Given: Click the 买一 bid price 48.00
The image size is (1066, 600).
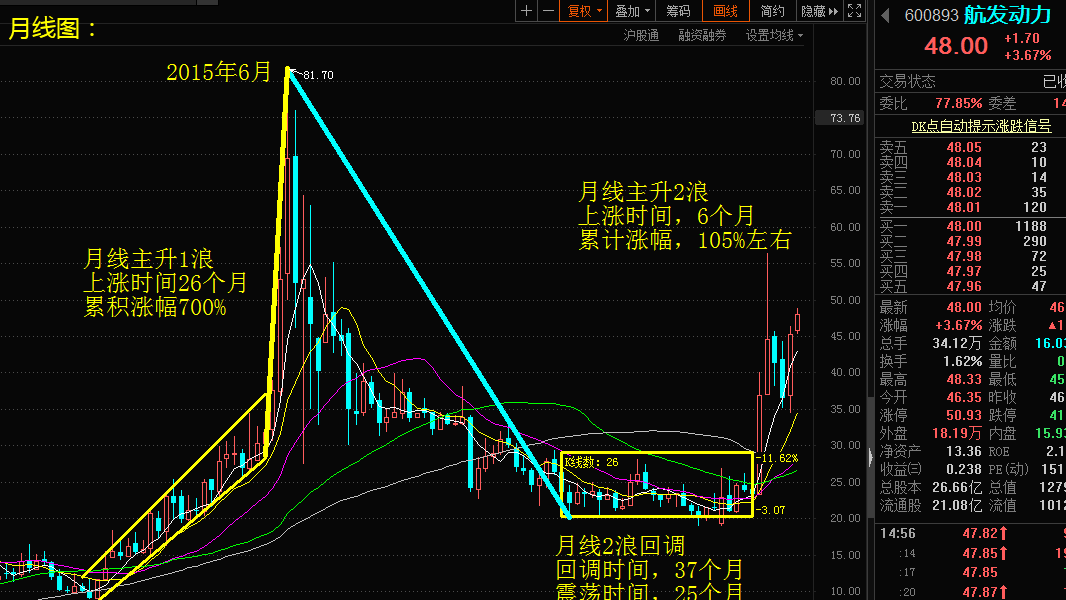Looking at the screenshot, I should [x=964, y=227].
